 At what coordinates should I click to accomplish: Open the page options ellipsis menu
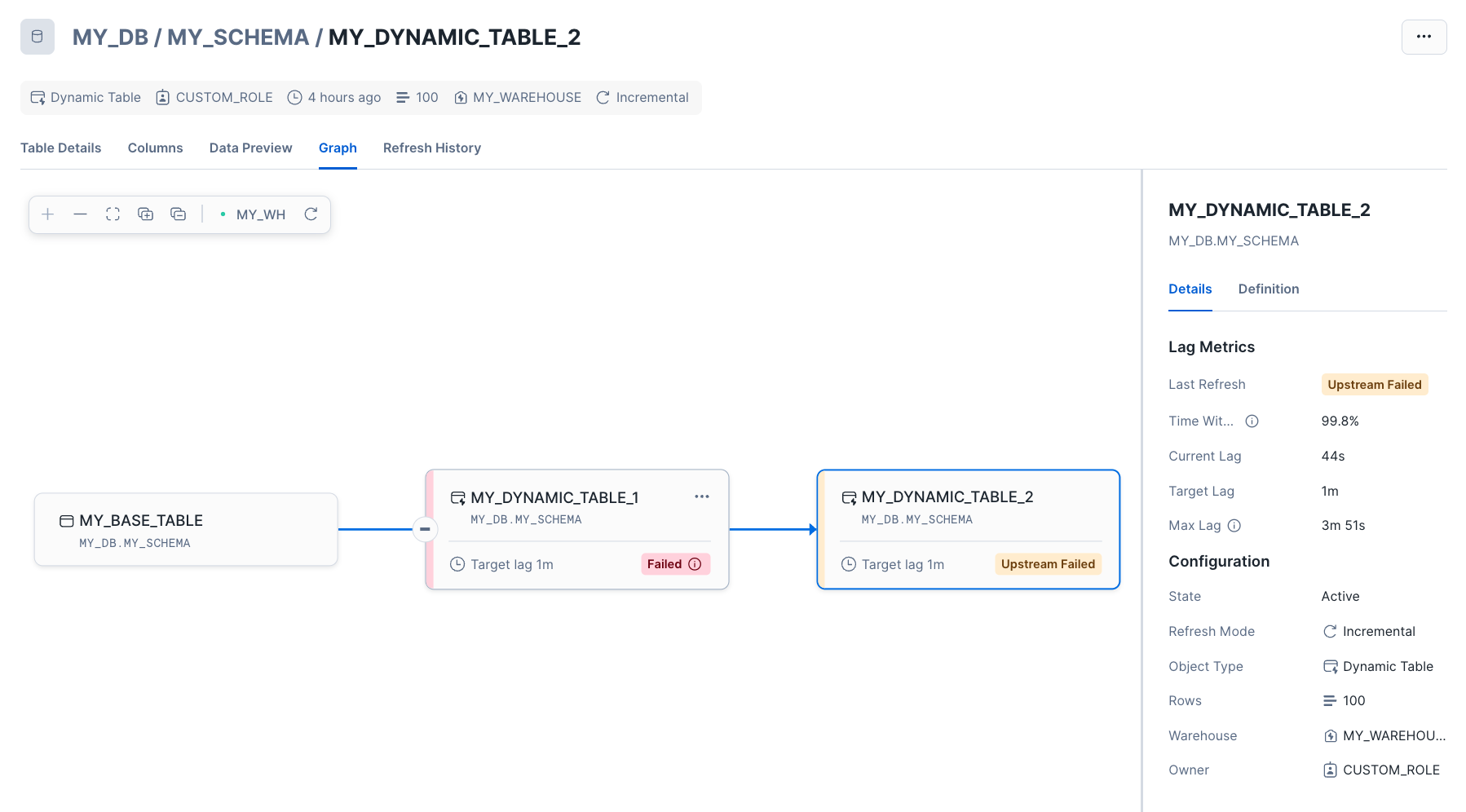pos(1424,36)
